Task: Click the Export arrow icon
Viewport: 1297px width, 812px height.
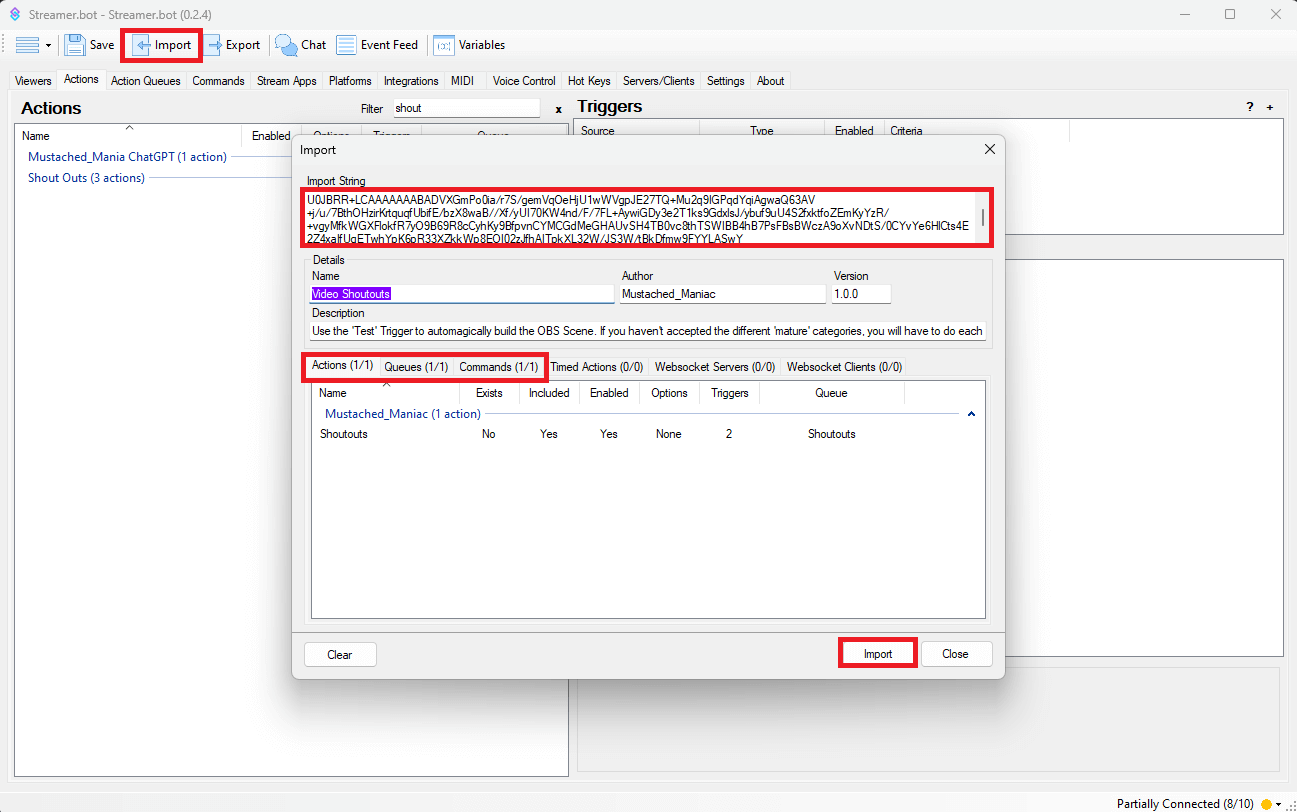Action: pyautogui.click(x=214, y=45)
